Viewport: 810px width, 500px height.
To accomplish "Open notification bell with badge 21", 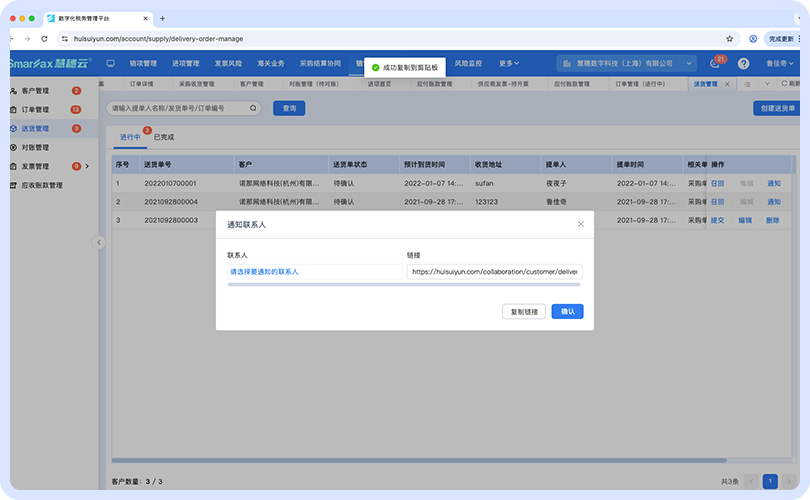I will point(715,63).
